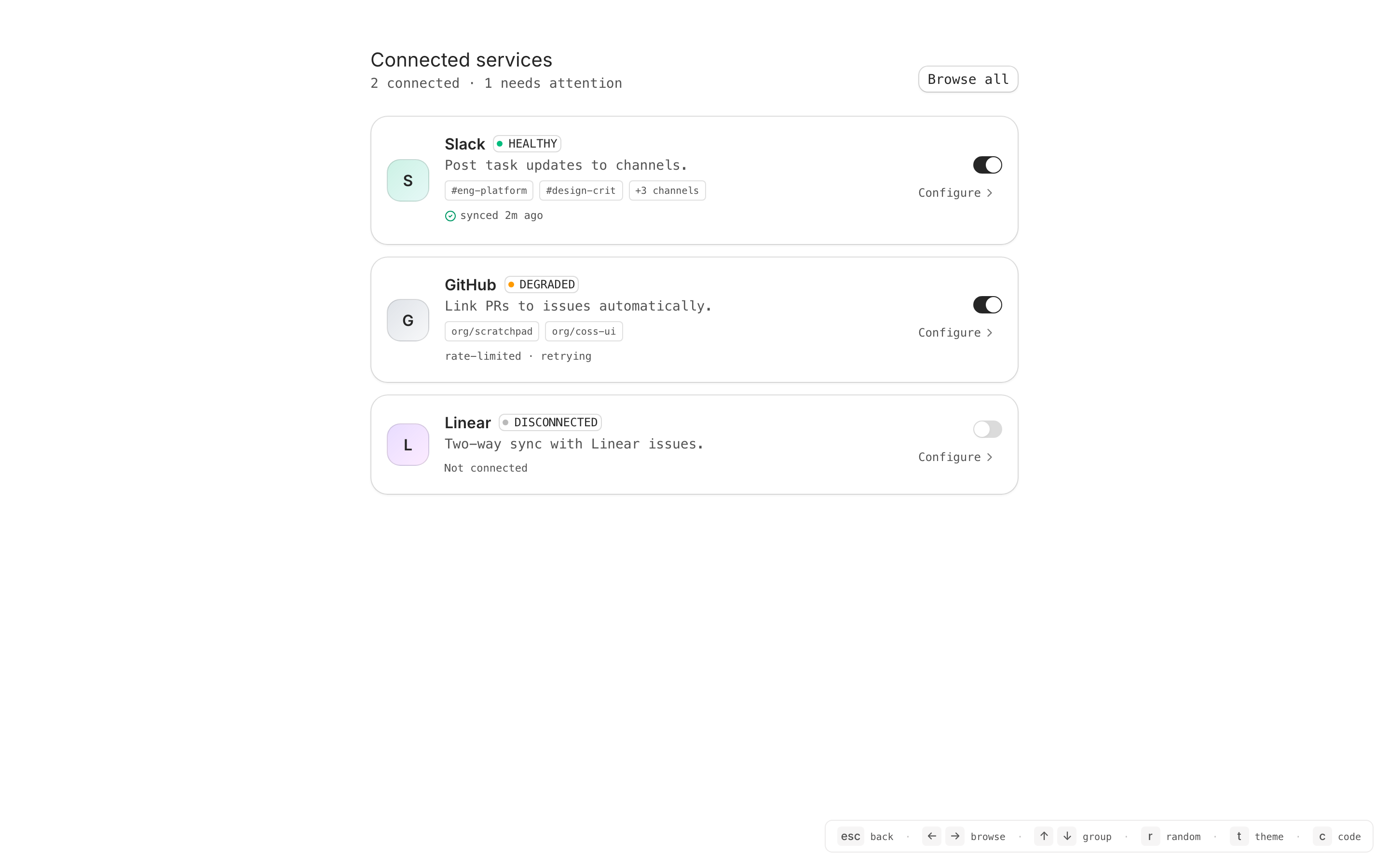This screenshot has height=868, width=1389.
Task: Enable the Linear integration toggle
Action: coord(987,429)
